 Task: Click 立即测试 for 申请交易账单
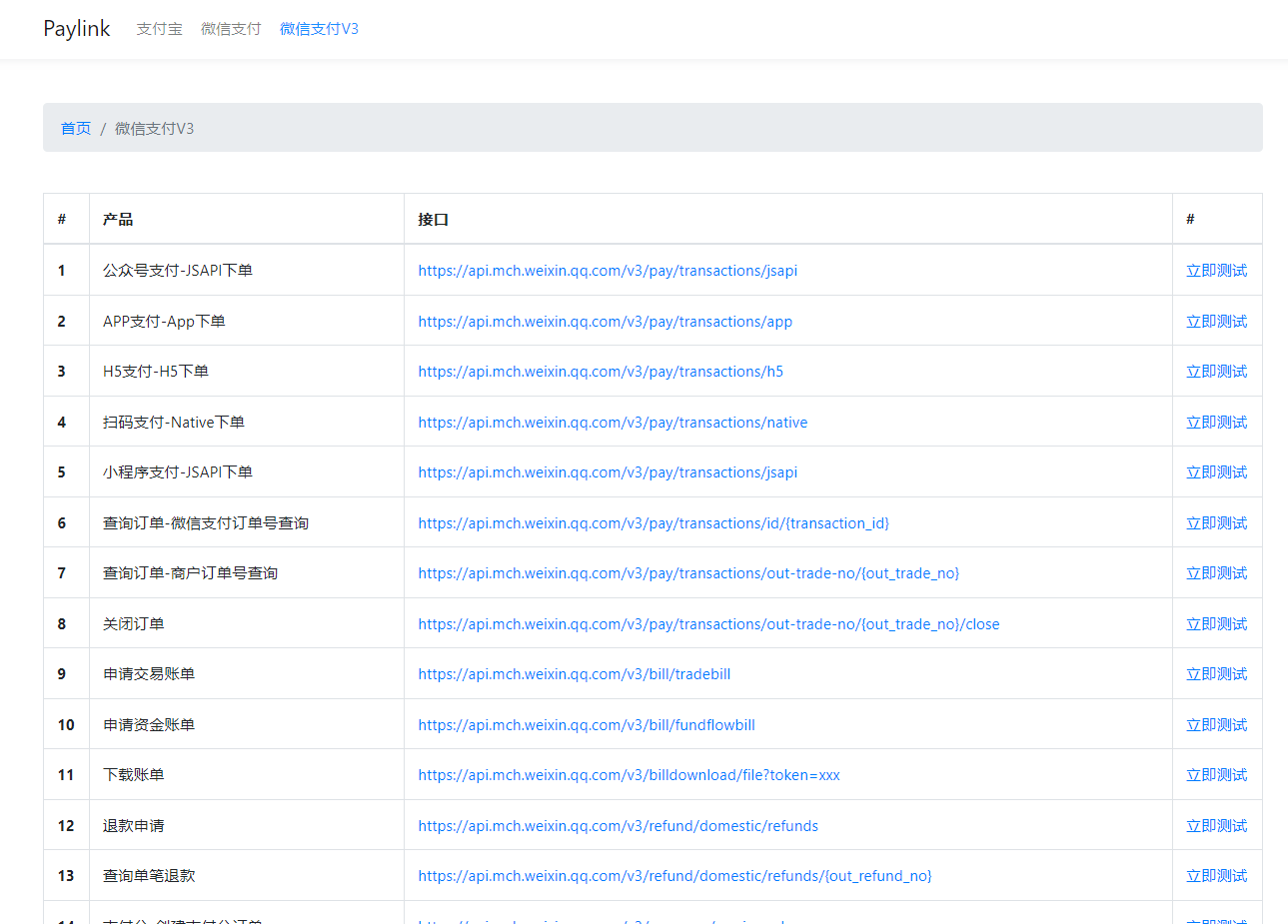(x=1216, y=674)
